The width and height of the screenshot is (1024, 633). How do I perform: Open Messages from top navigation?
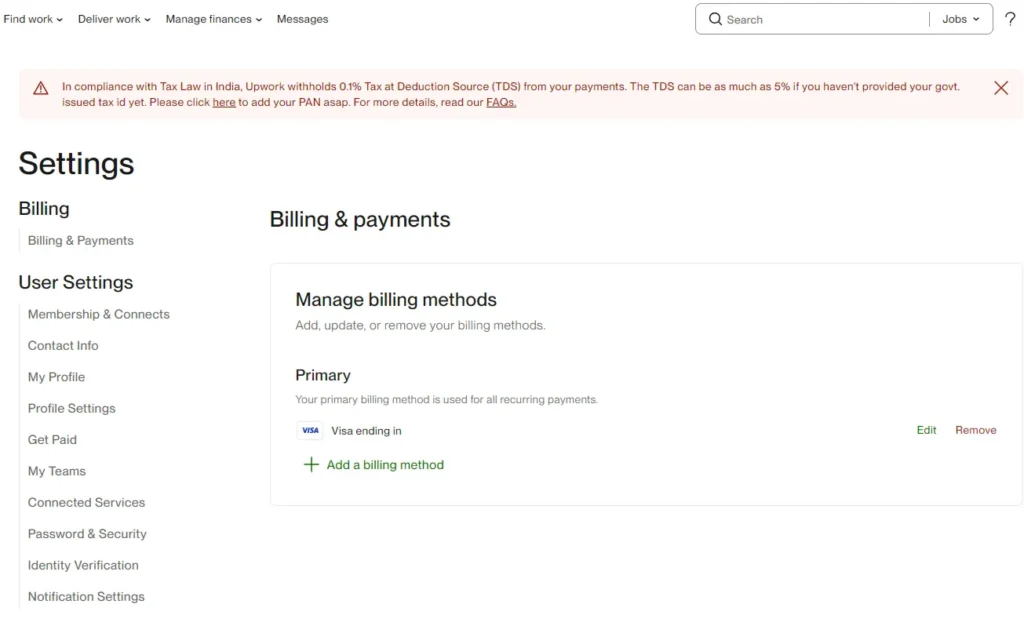pos(302,19)
